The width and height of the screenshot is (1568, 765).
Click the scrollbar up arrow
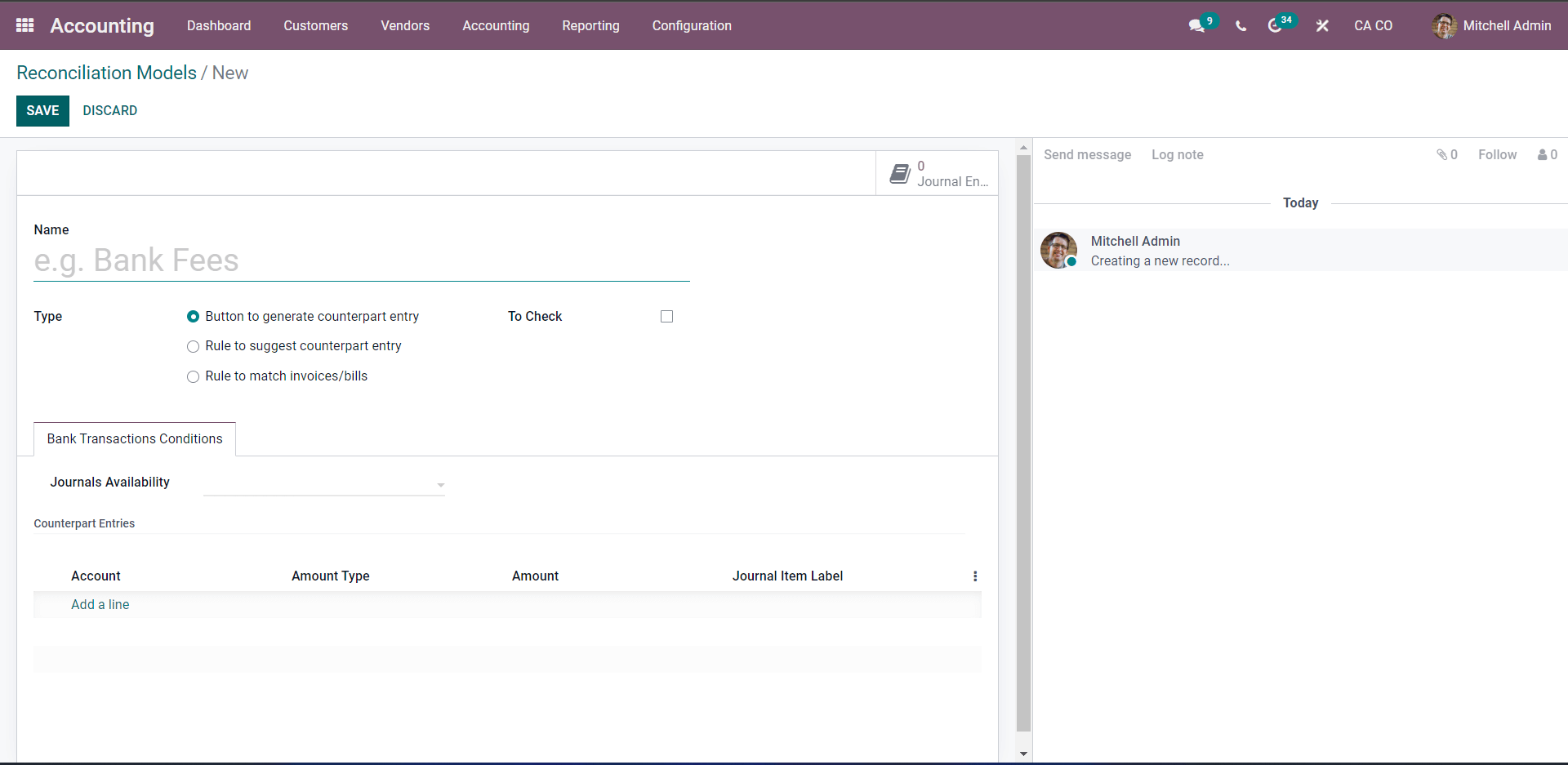(x=1023, y=148)
